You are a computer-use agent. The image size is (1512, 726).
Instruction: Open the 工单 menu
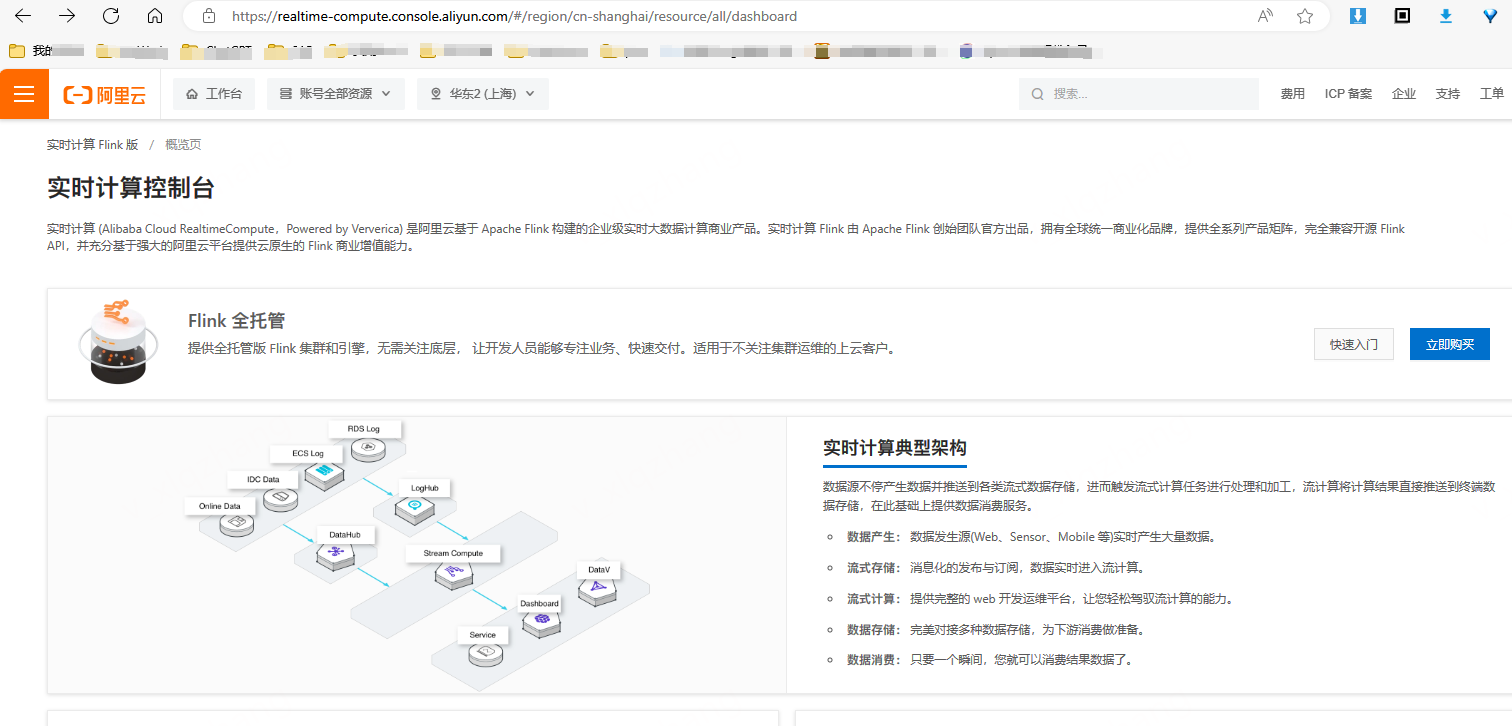[1492, 94]
